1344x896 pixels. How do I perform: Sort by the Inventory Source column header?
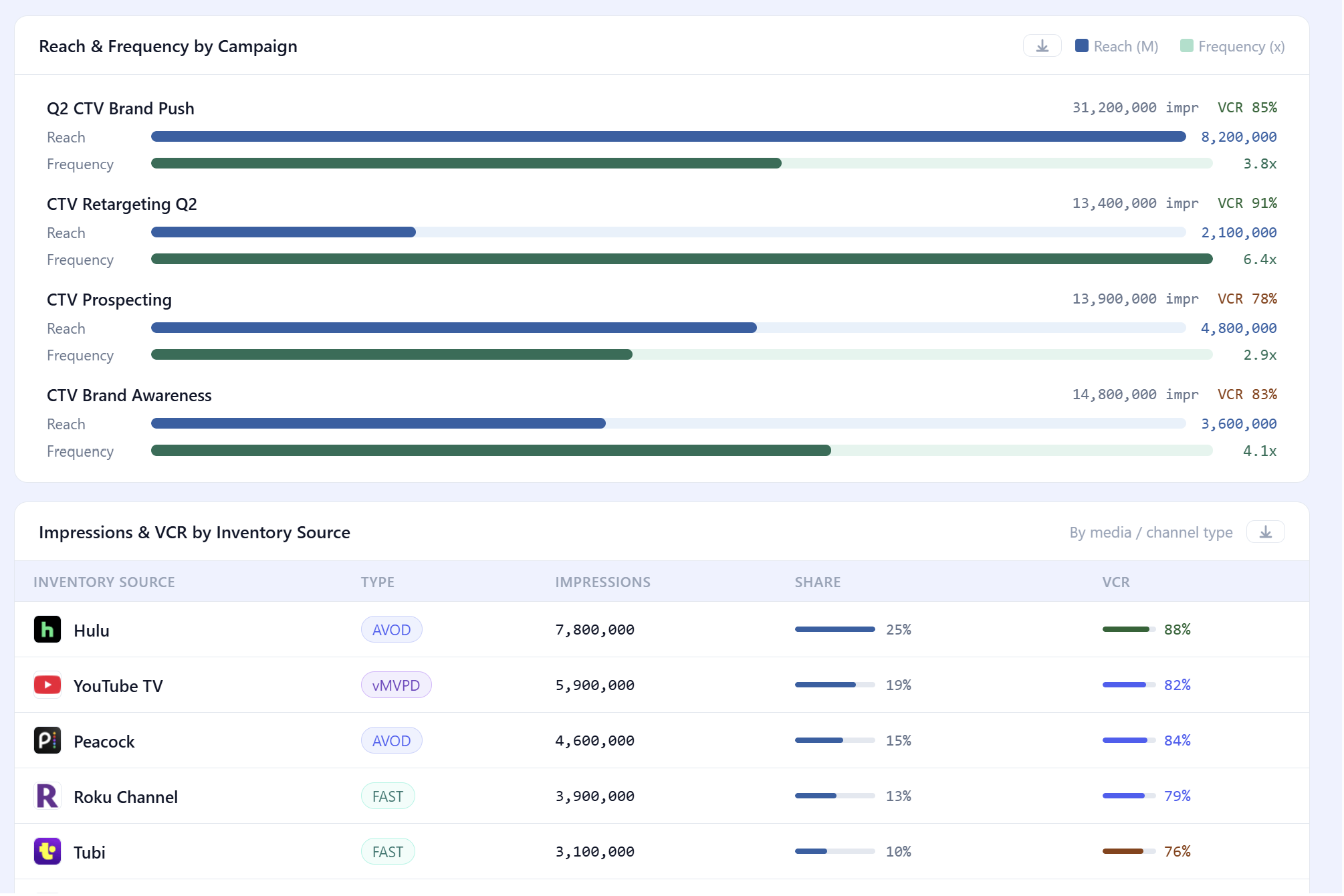click(x=104, y=582)
